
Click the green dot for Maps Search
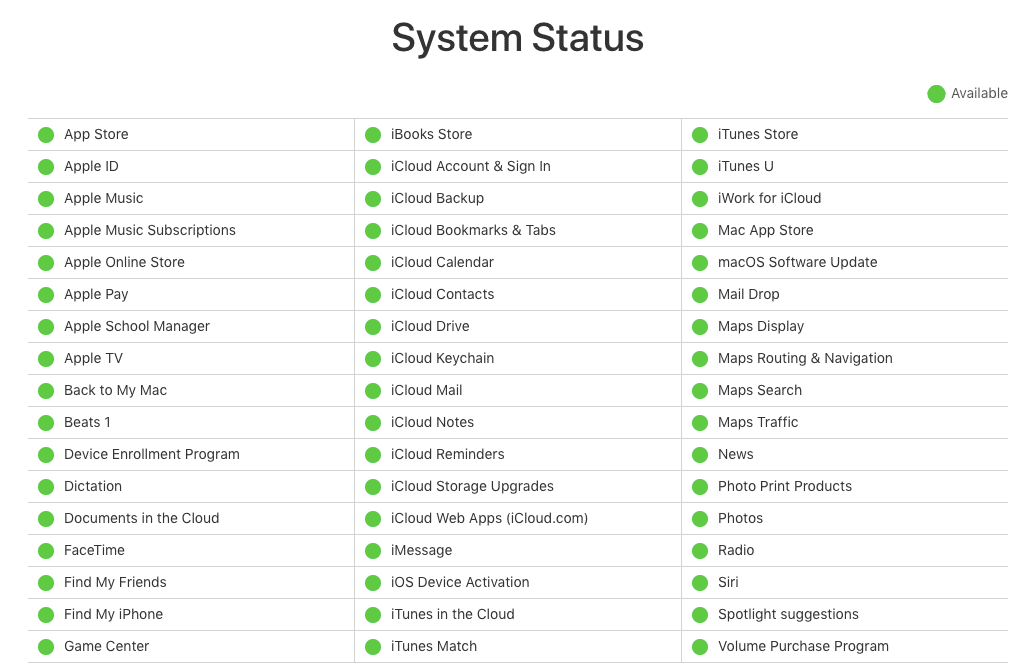(700, 391)
